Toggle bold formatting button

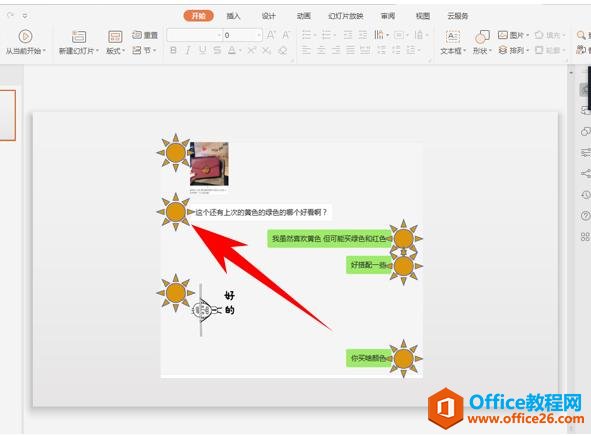pyautogui.click(x=173, y=50)
